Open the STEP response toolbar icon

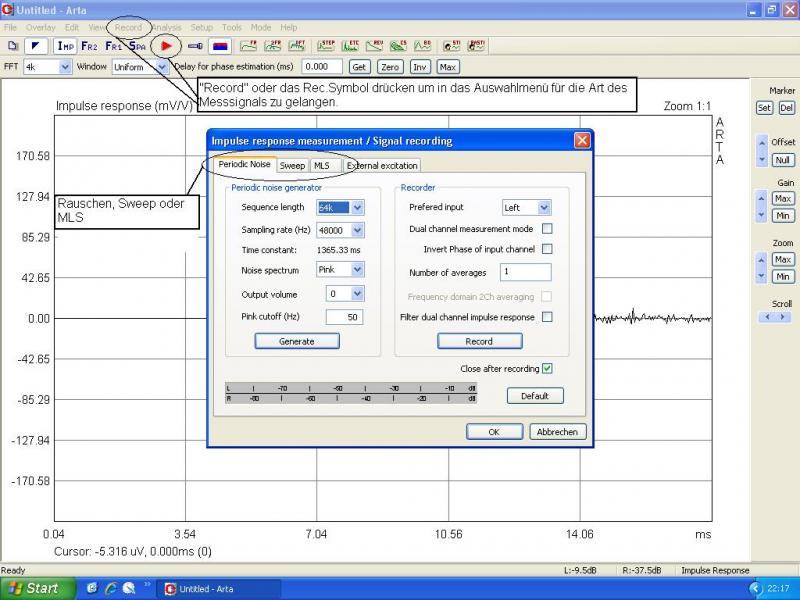pos(327,46)
